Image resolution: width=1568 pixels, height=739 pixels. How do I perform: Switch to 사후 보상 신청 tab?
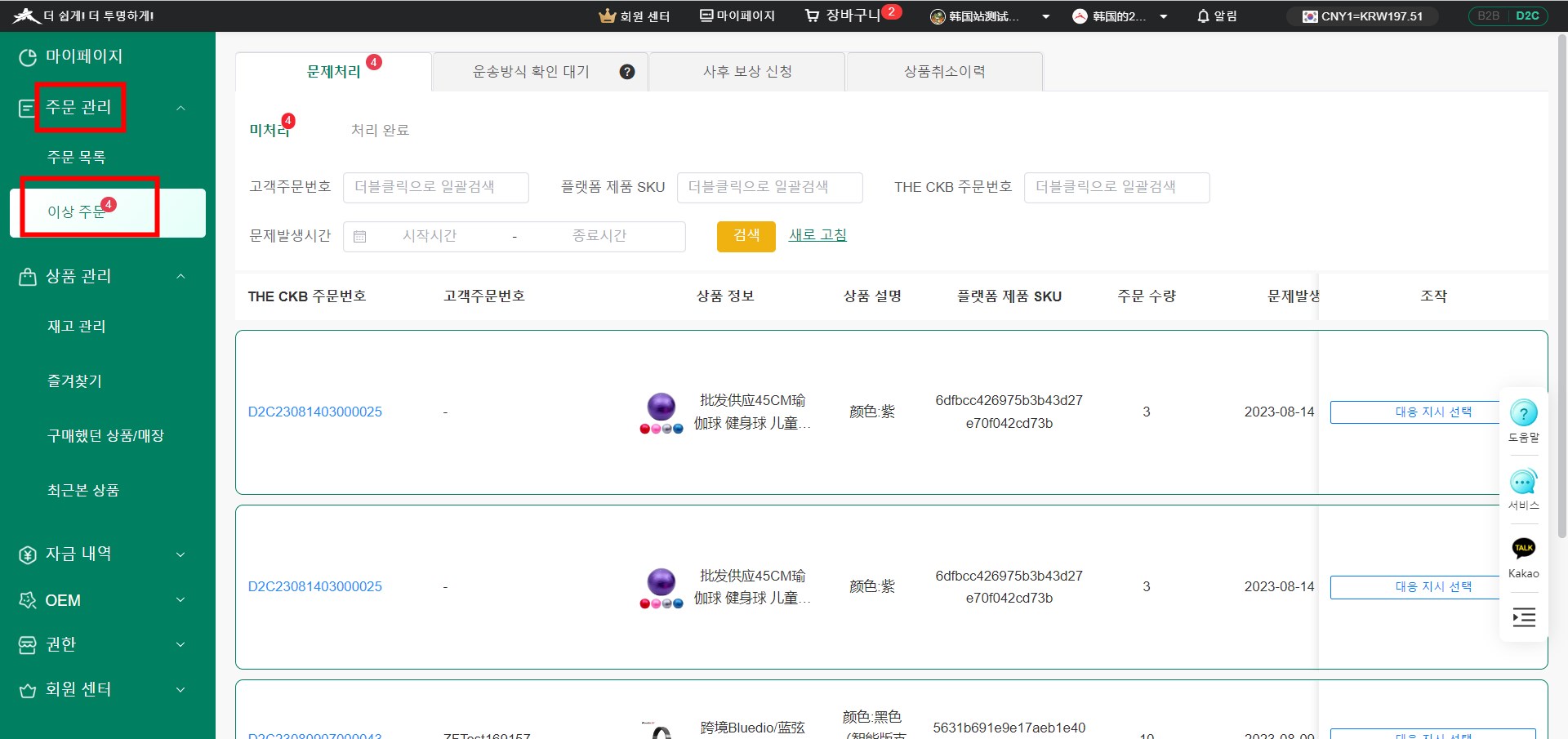pyautogui.click(x=747, y=72)
